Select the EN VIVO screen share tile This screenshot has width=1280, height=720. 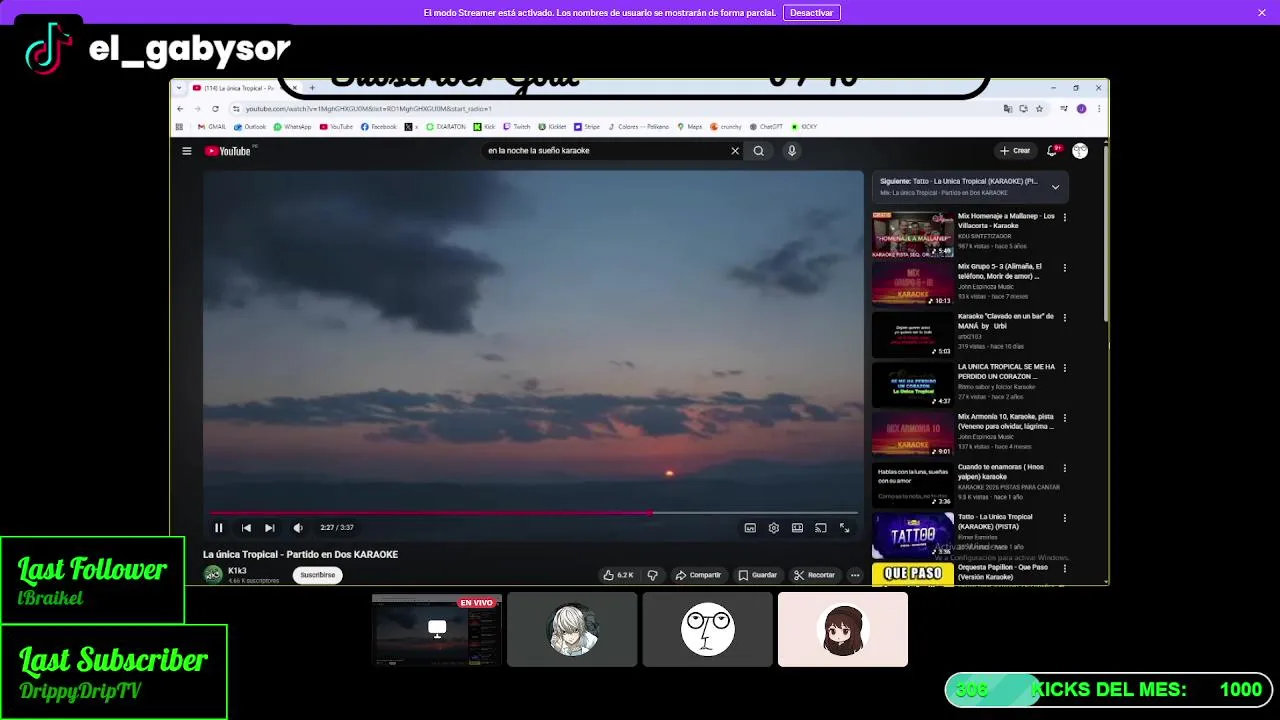point(437,630)
